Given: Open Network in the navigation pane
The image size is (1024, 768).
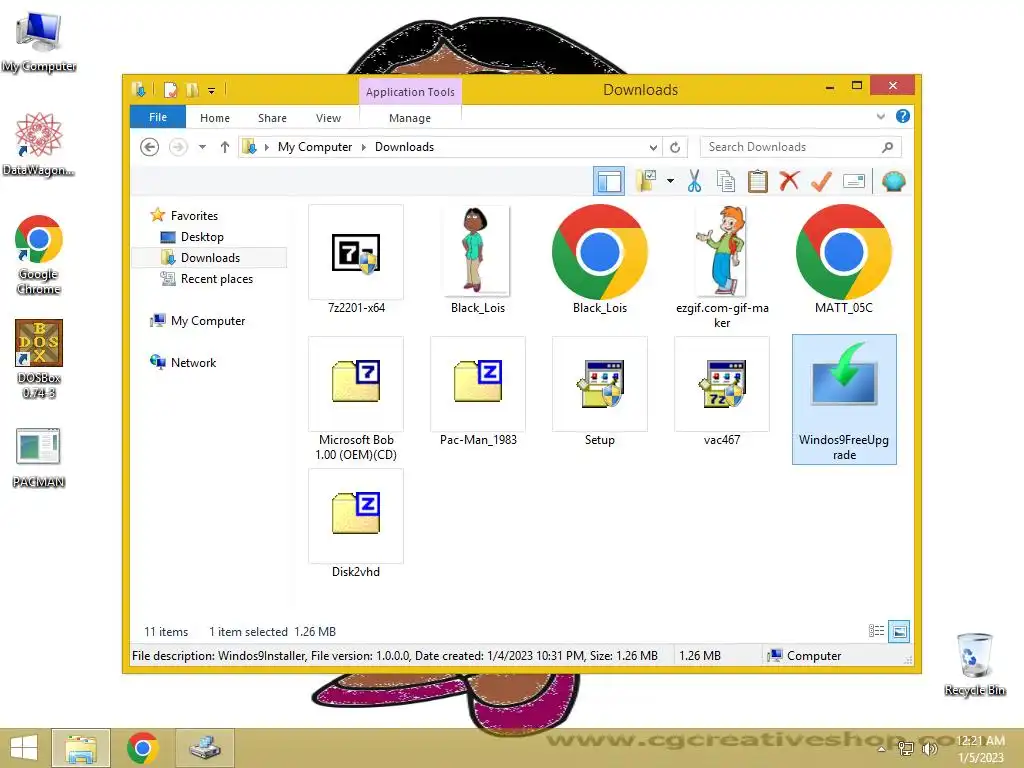Looking at the screenshot, I should (193, 362).
